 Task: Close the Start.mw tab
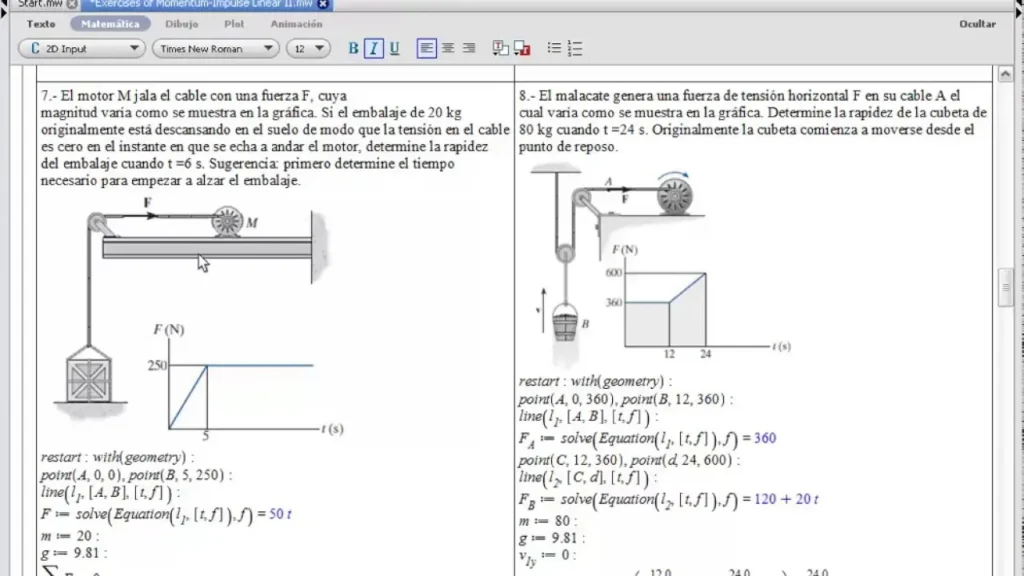point(72,4)
